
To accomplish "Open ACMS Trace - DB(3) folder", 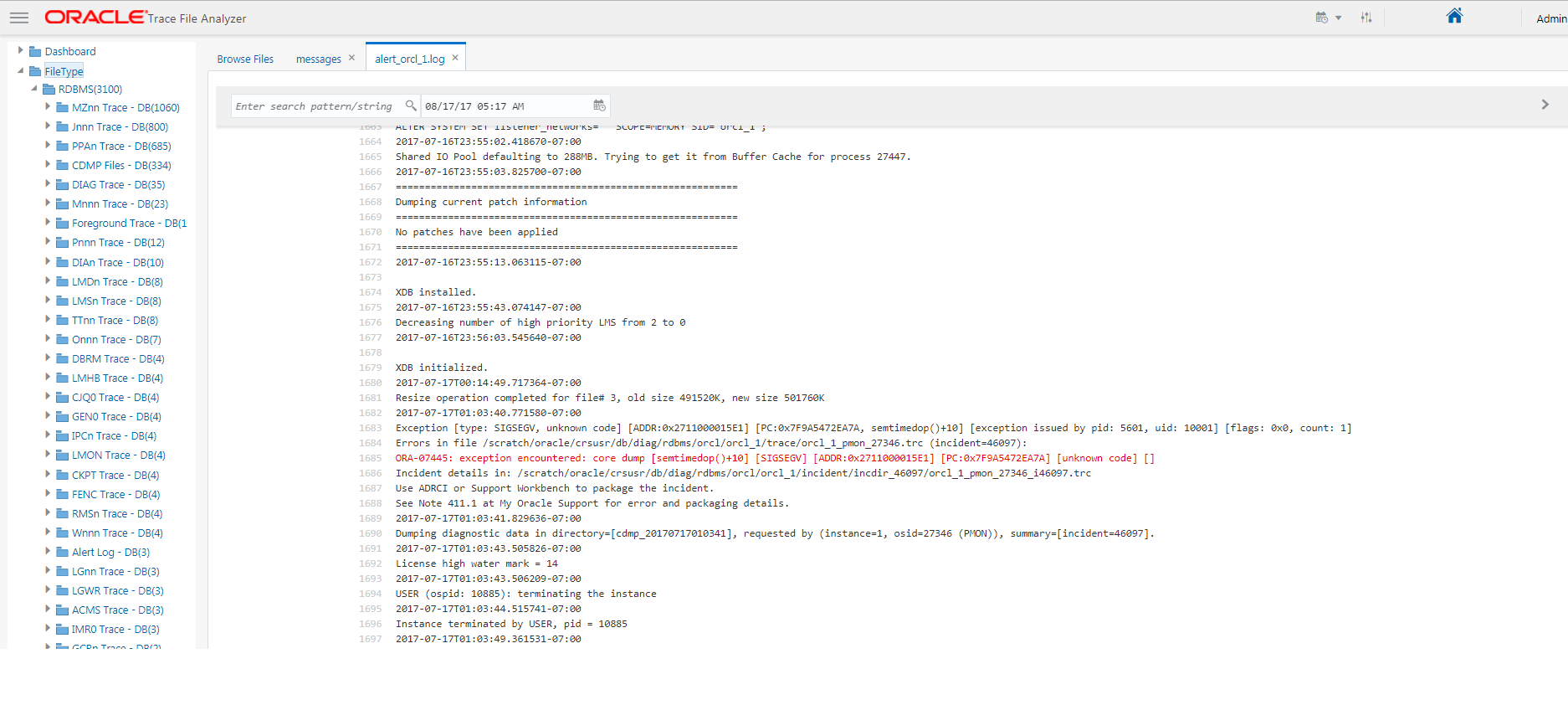I will 118,610.
